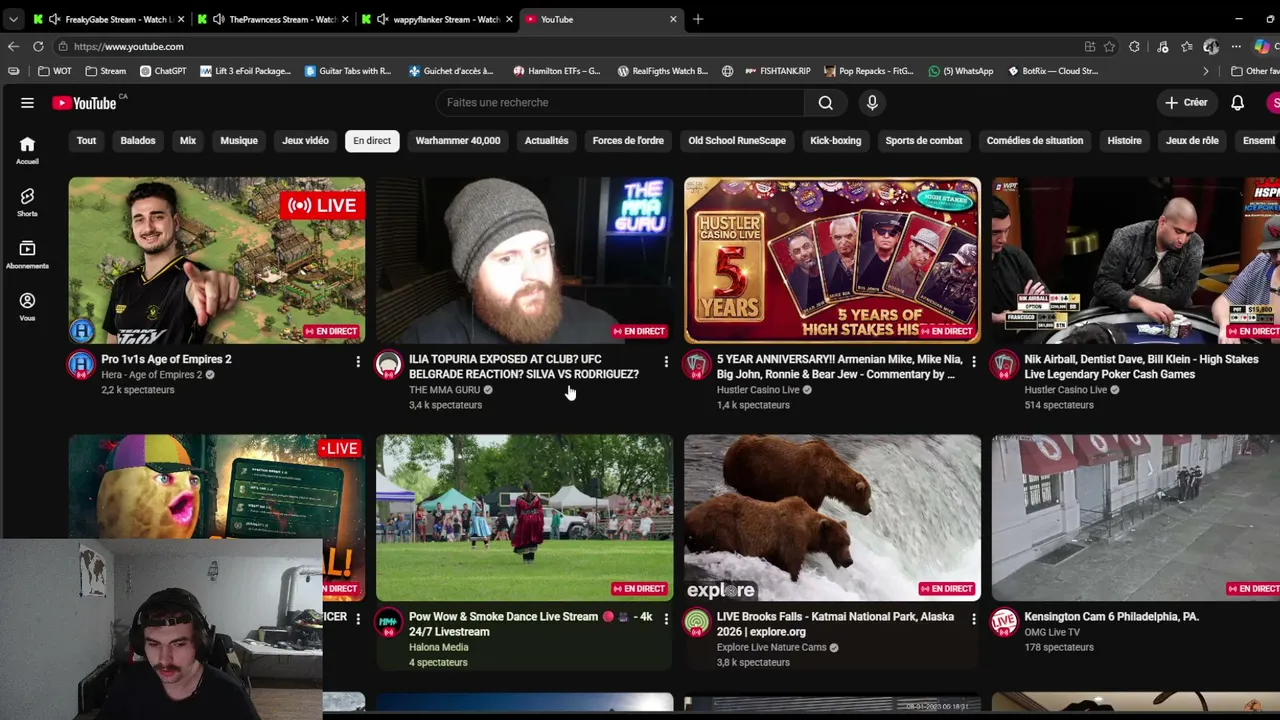
Task: Open the browser settings and more menu
Action: [1236, 46]
